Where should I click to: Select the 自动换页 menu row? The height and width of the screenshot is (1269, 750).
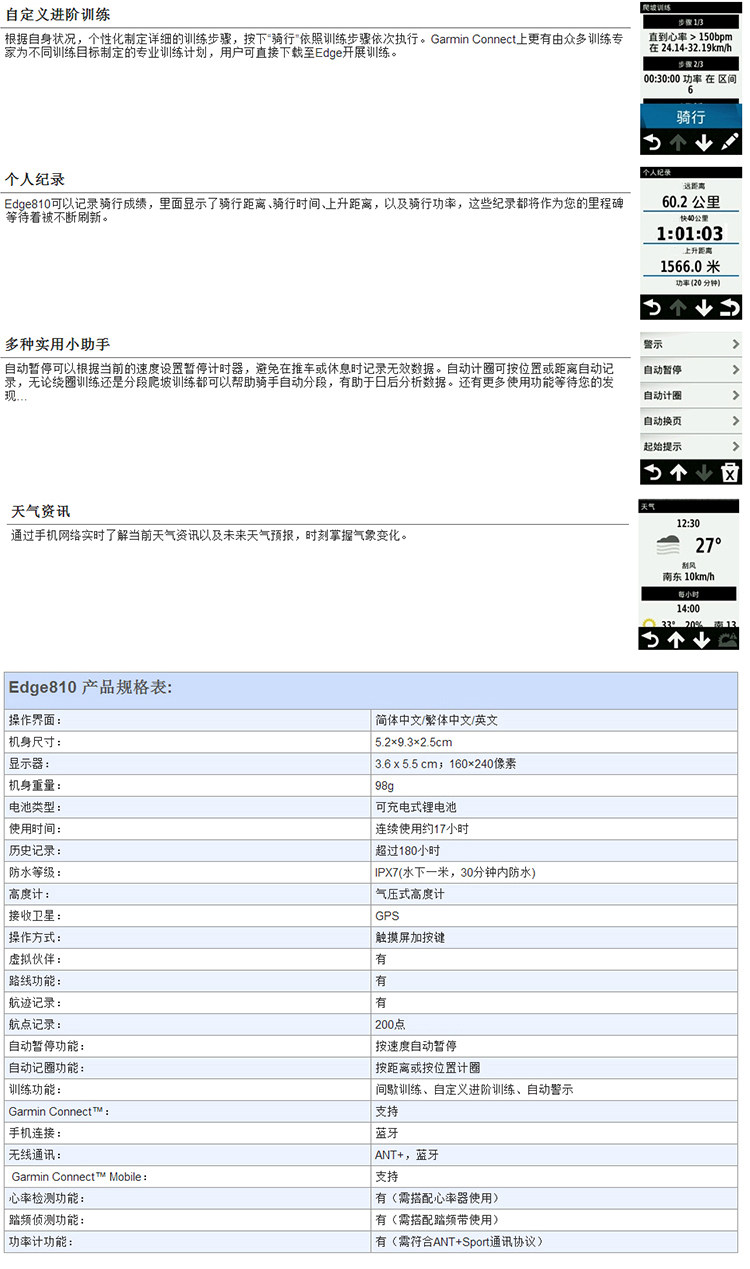691,422
